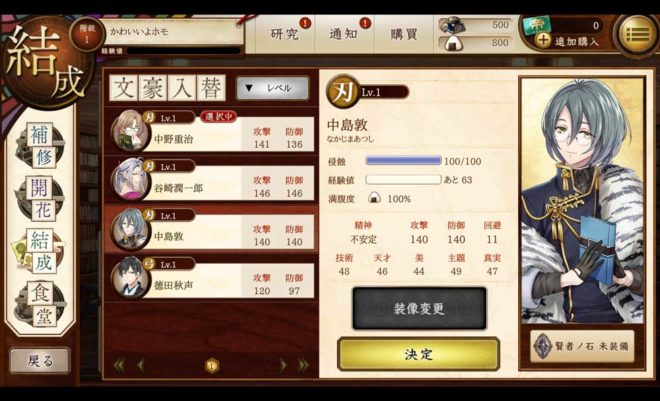Open the 通知 notifications tab

343,34
